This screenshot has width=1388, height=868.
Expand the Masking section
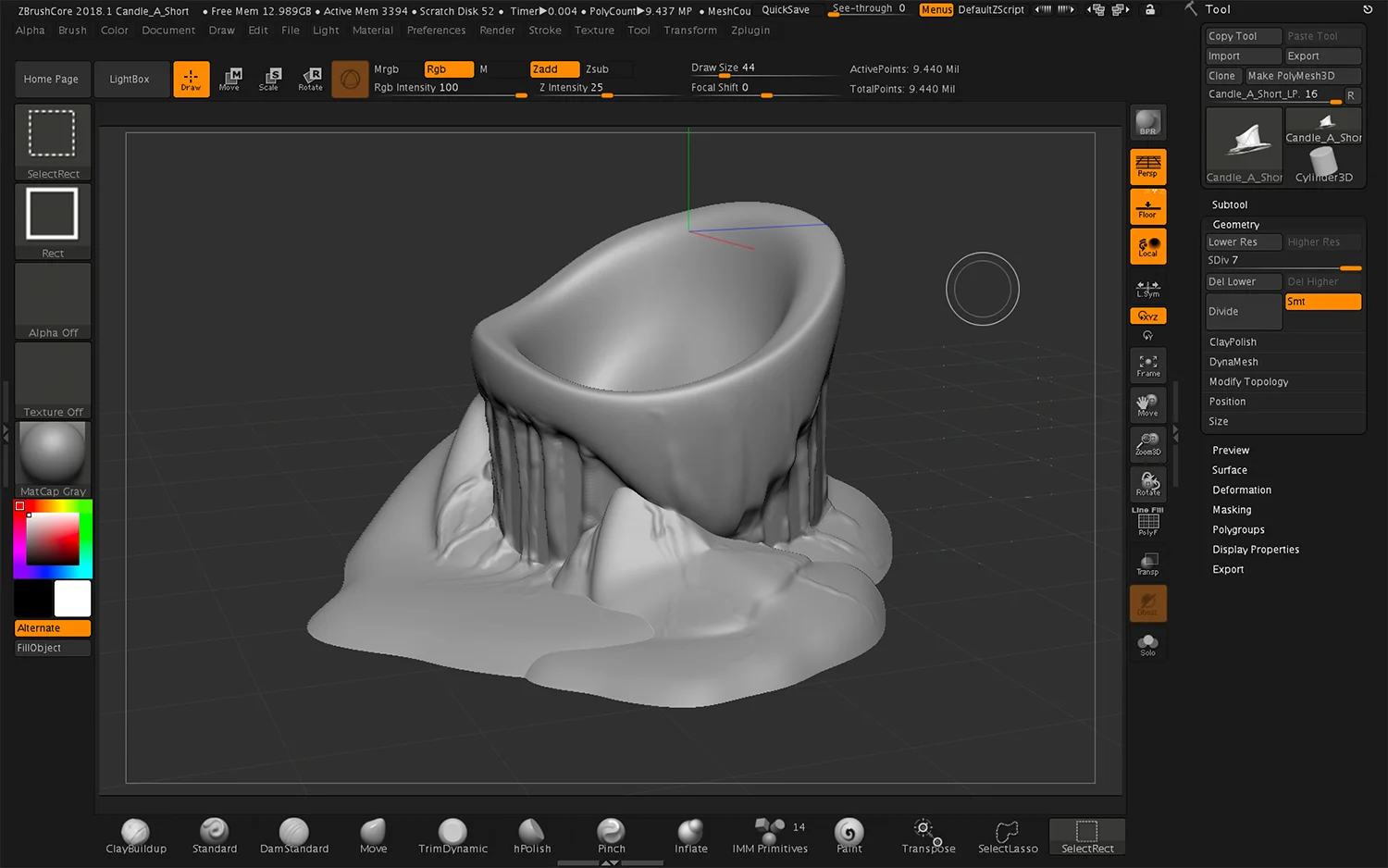point(1232,510)
